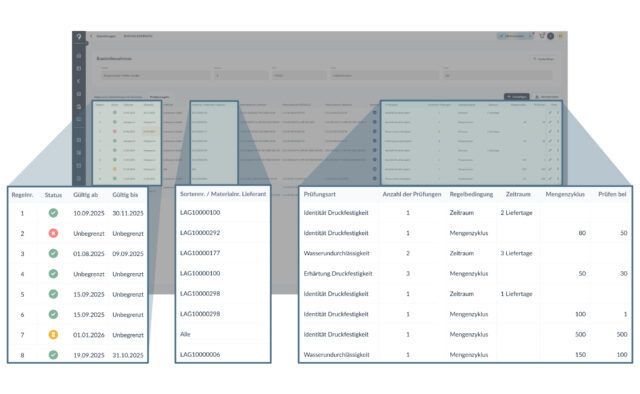
Task: Click Regelbedingung 'Zeitraum' in the 3 Liefertage row
Action: tap(462, 253)
